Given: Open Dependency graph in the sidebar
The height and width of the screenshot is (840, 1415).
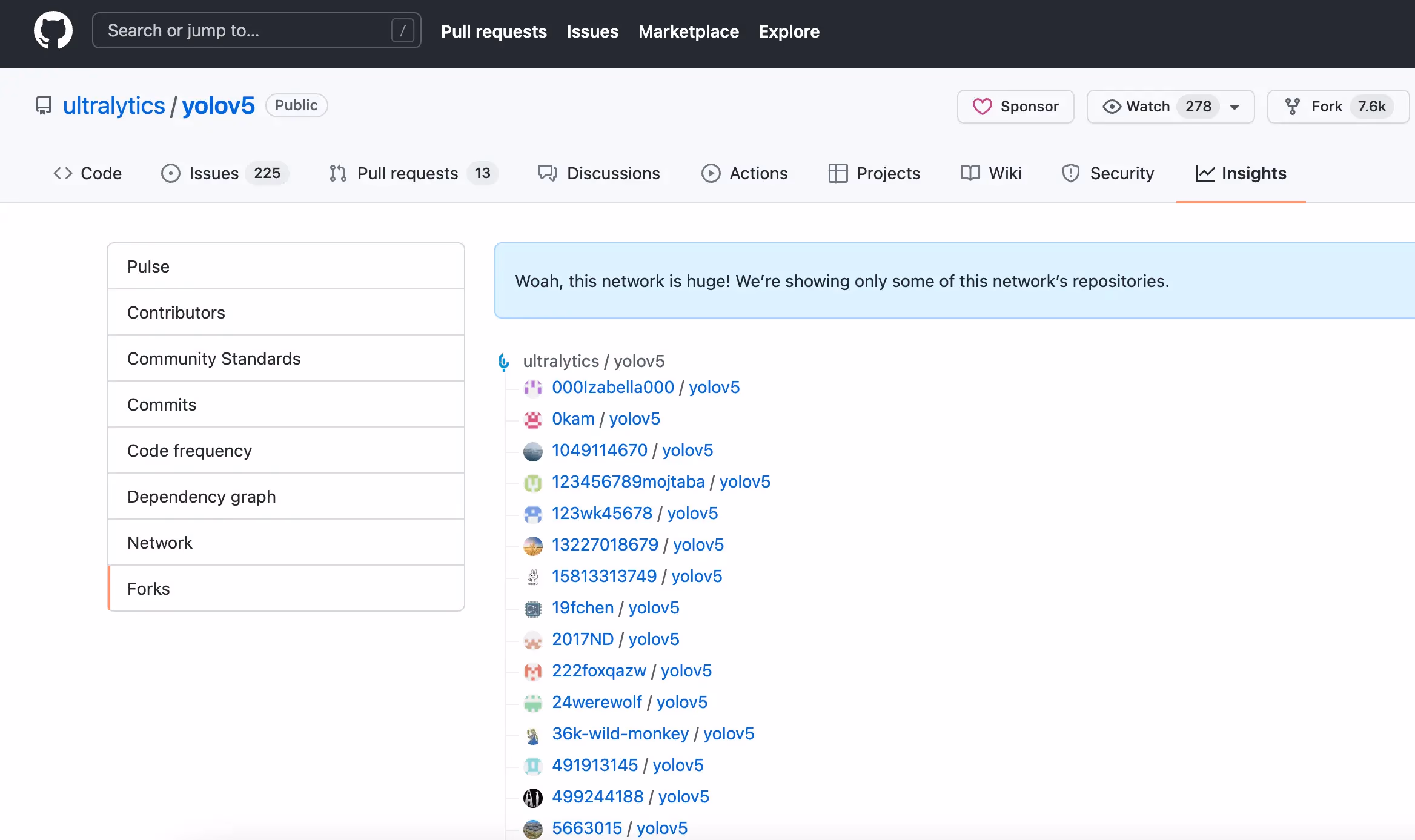Looking at the screenshot, I should tap(286, 497).
